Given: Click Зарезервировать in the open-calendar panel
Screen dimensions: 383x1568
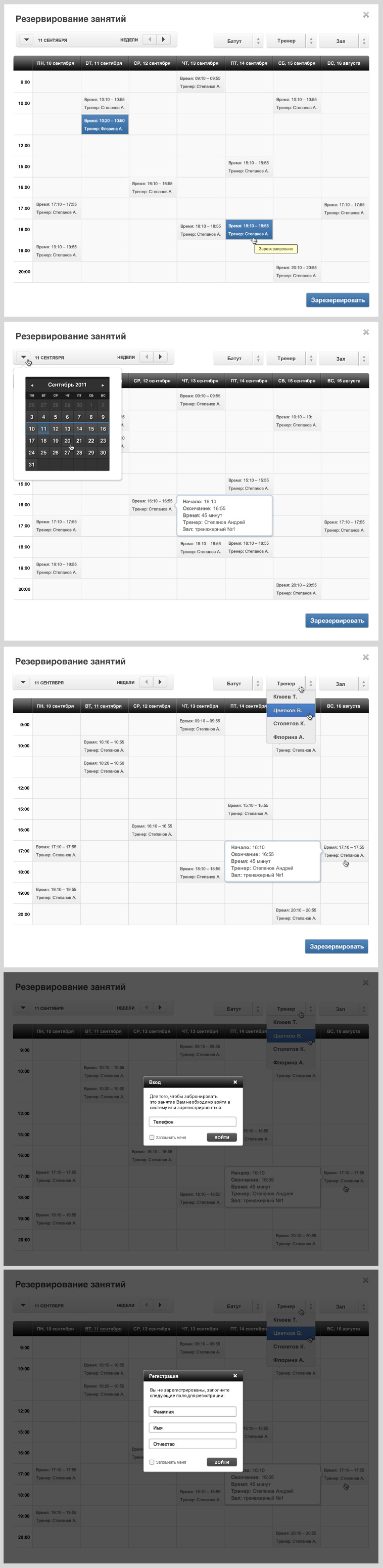Looking at the screenshot, I should [337, 620].
